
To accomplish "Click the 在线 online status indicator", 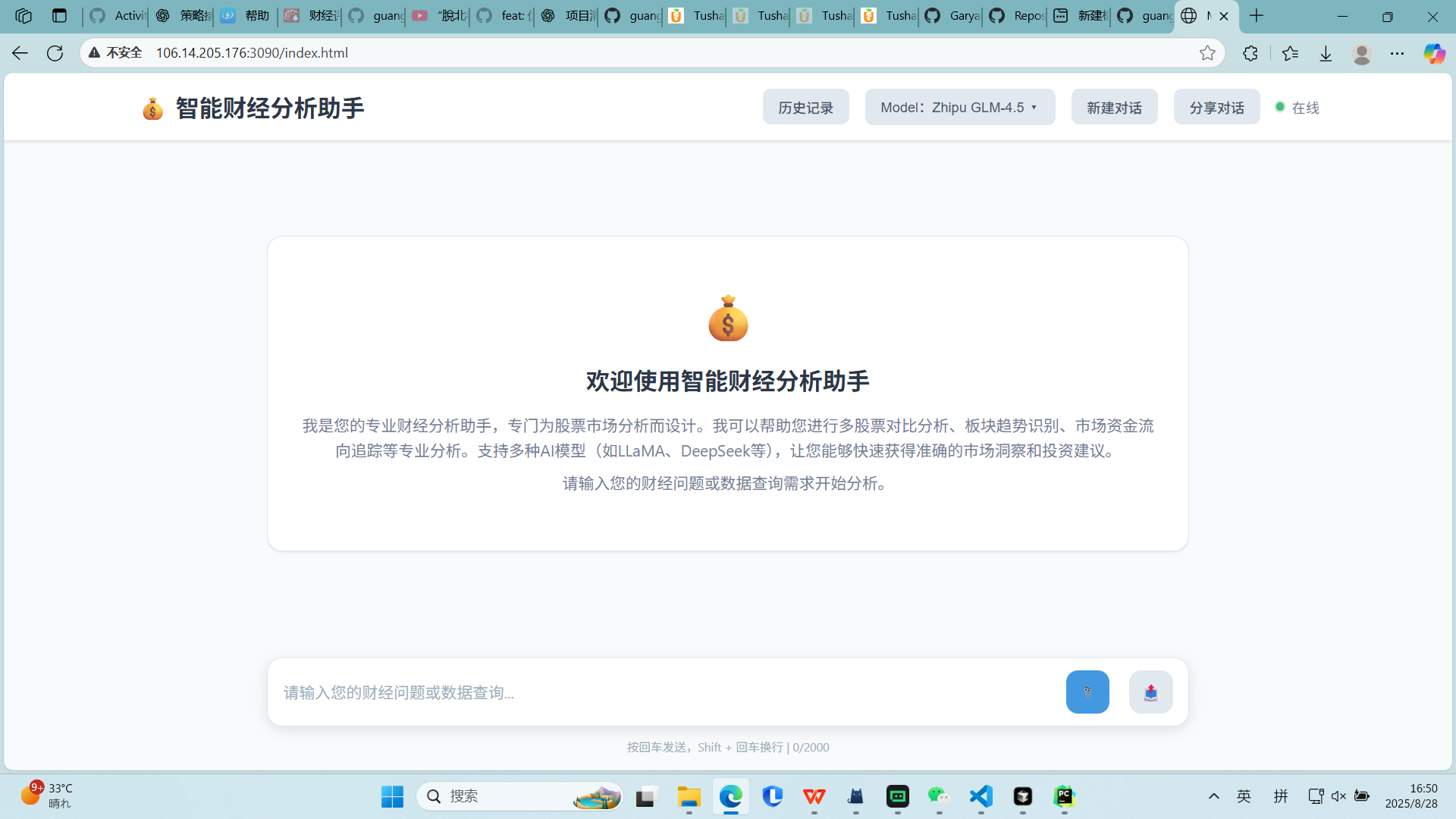I will click(1298, 108).
